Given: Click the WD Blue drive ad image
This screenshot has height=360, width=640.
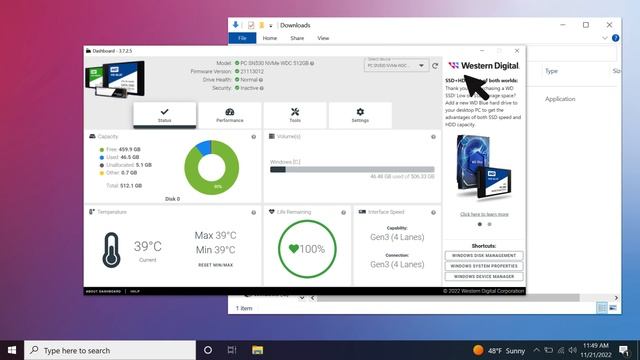Looking at the screenshot, I should pos(484,167).
